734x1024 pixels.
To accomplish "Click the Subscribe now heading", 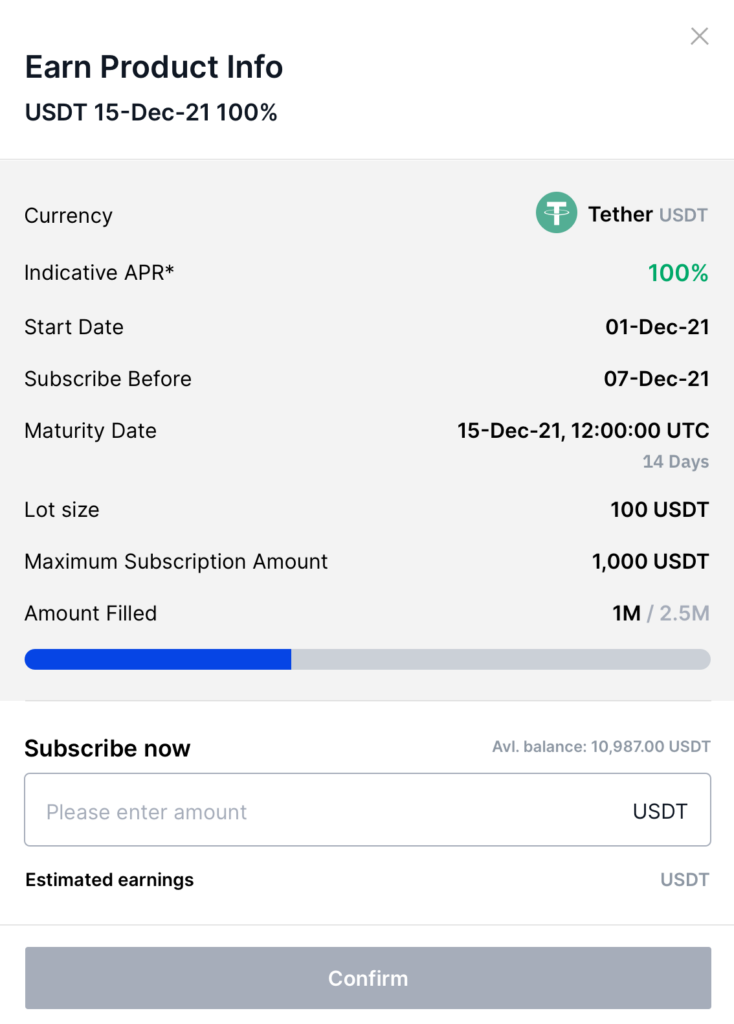I will [107, 748].
